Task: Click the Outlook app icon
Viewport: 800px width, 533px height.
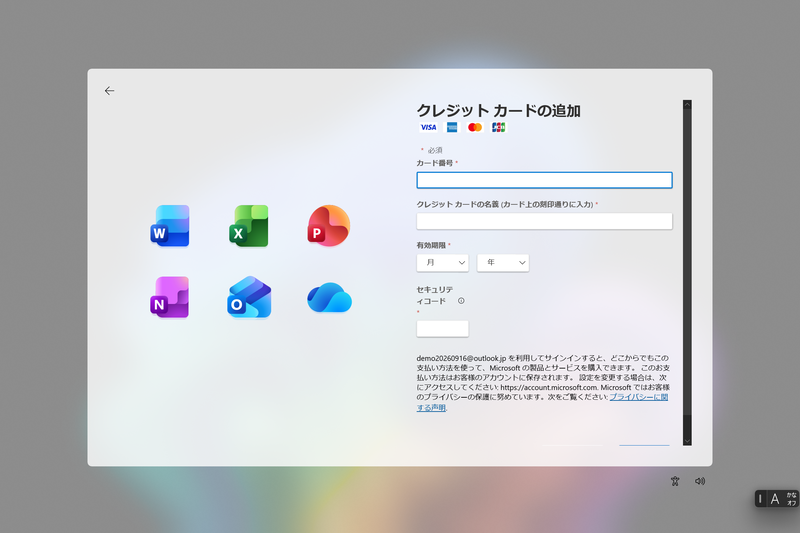Action: [249, 297]
